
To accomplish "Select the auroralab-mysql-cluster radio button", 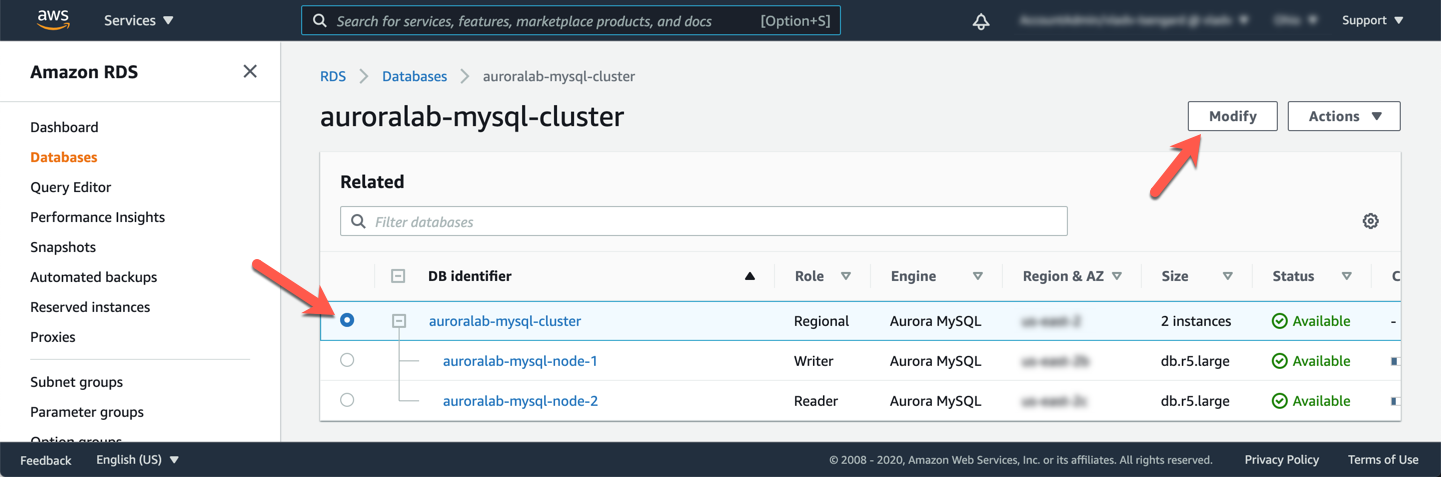I will pyautogui.click(x=347, y=320).
